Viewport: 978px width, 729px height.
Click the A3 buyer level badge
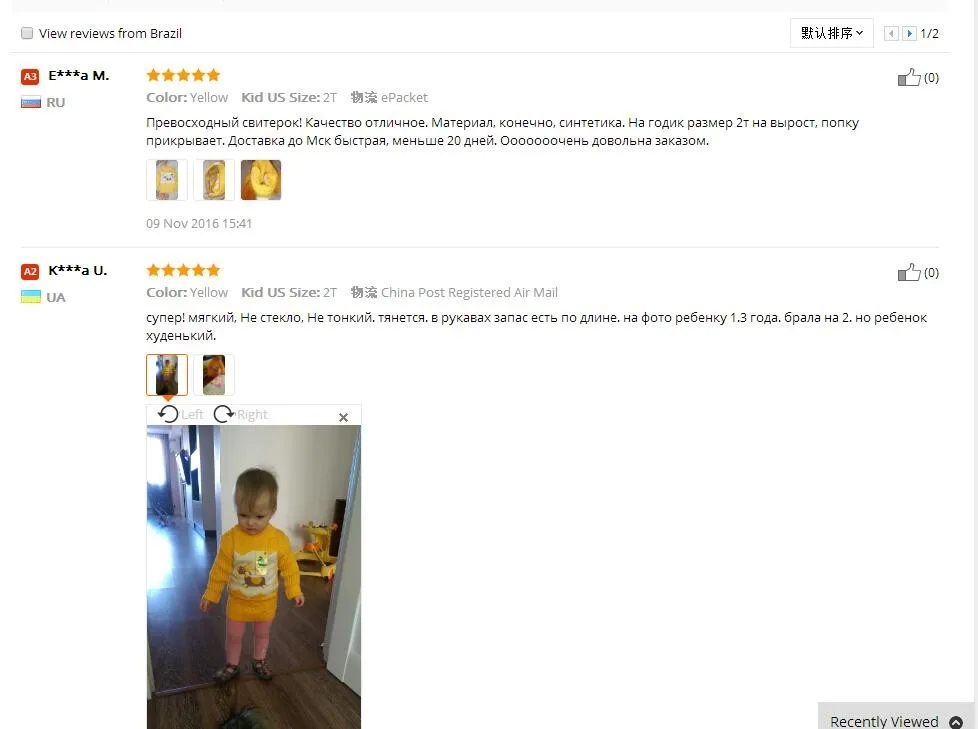[30, 77]
